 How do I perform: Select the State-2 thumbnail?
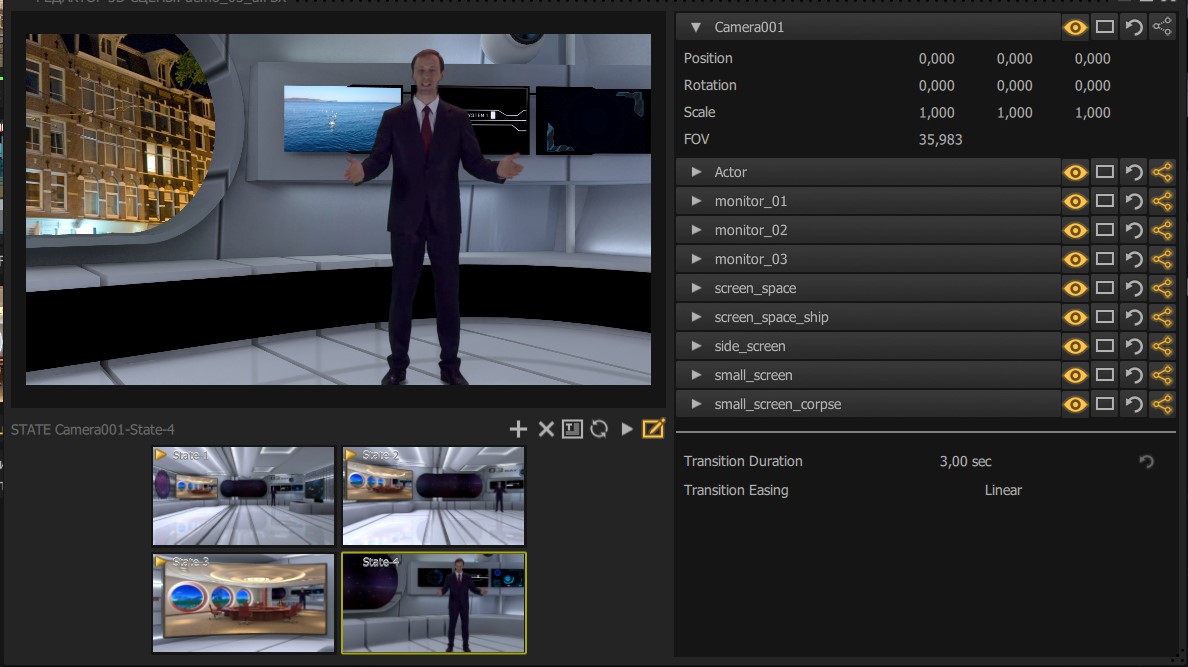pos(433,496)
